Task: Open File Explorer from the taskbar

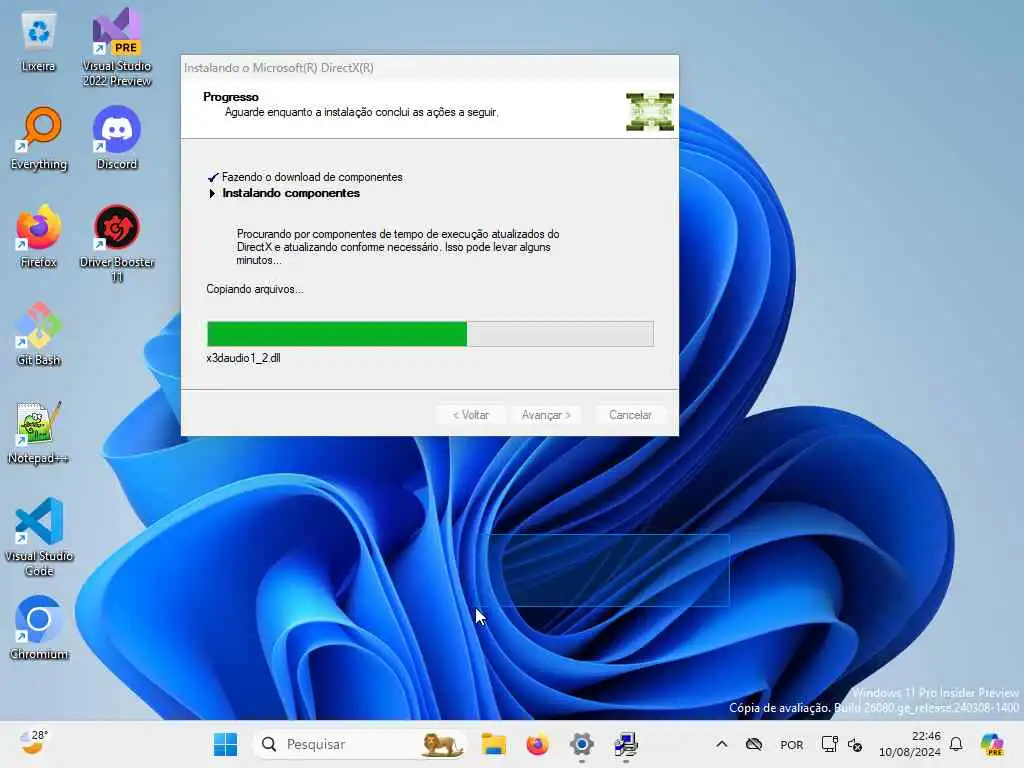Action: tap(494, 744)
